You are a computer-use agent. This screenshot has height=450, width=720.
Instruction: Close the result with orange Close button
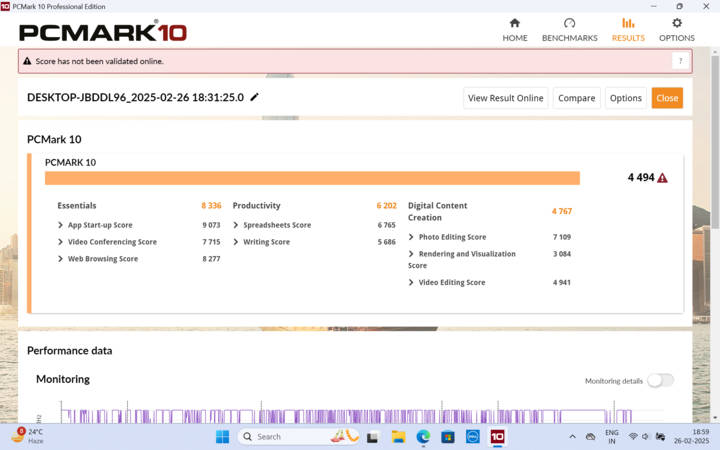(x=667, y=98)
